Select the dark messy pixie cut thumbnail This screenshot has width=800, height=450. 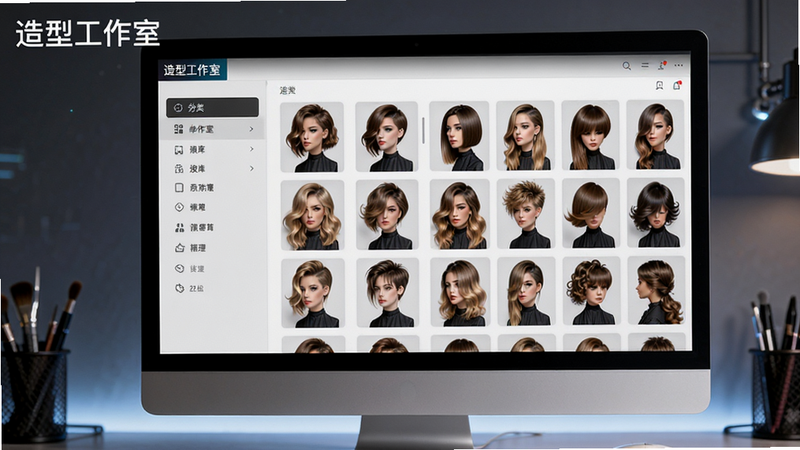pos(387,292)
